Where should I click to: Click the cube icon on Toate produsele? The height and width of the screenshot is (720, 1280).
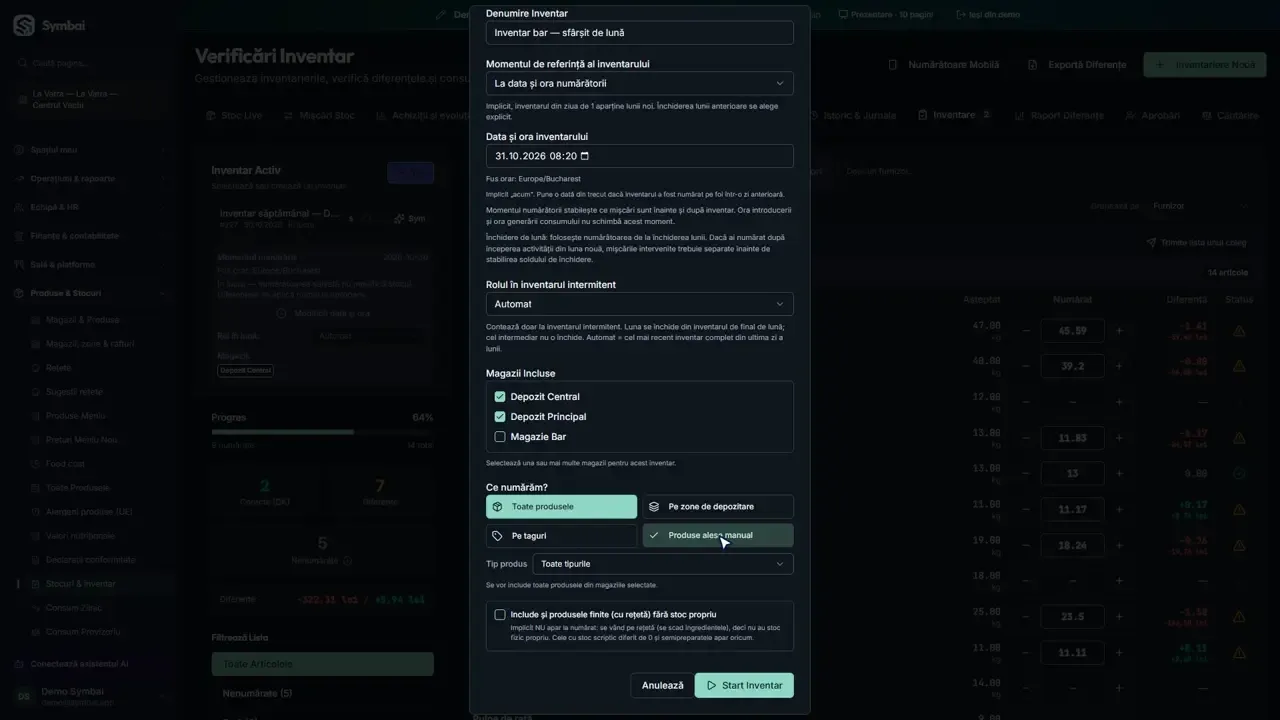click(x=497, y=507)
